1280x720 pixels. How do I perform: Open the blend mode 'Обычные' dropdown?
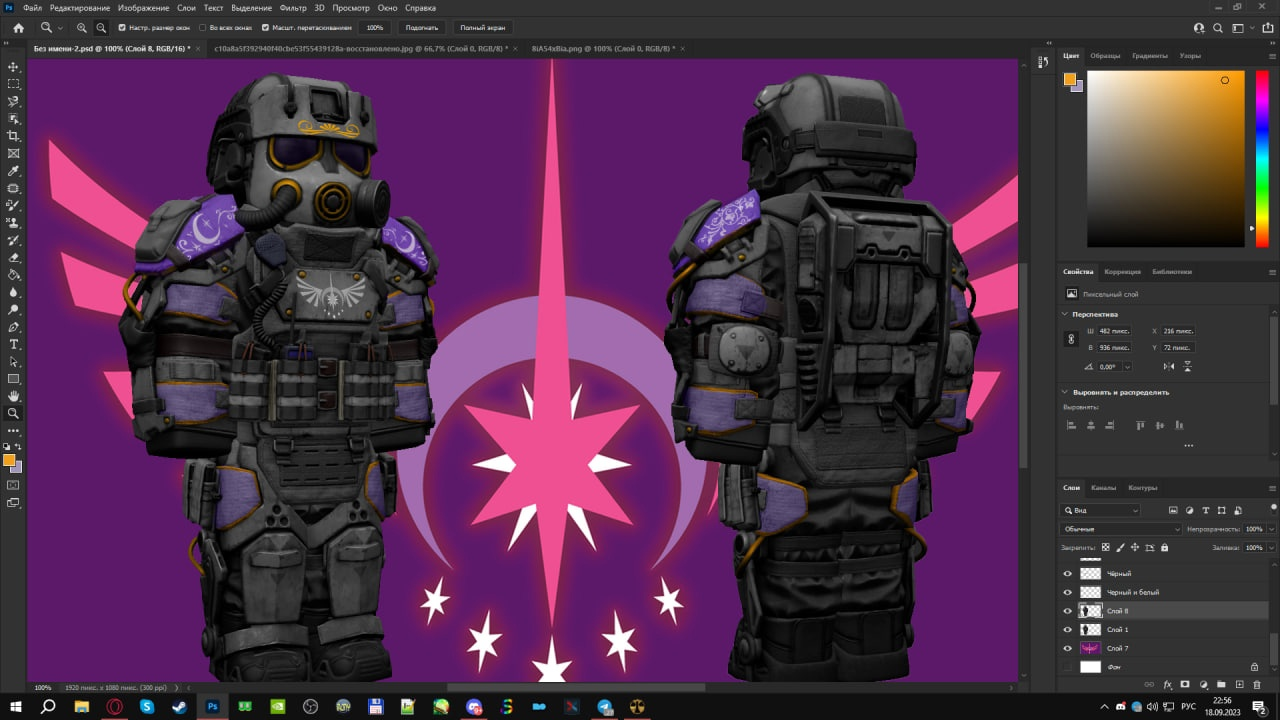(x=1121, y=529)
